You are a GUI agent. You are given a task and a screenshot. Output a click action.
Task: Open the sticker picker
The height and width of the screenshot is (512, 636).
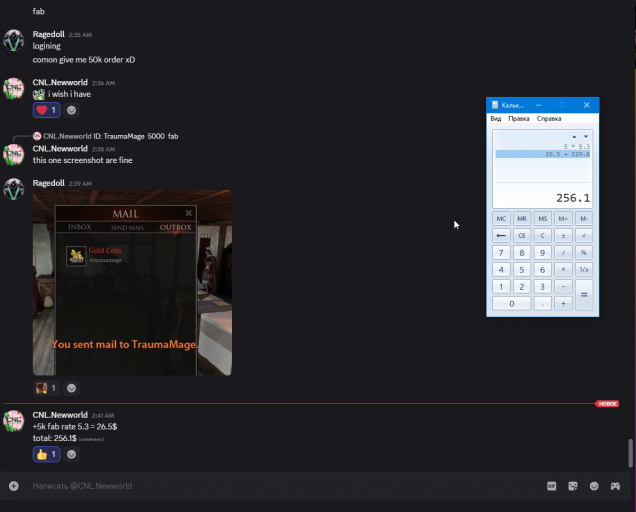[573, 486]
